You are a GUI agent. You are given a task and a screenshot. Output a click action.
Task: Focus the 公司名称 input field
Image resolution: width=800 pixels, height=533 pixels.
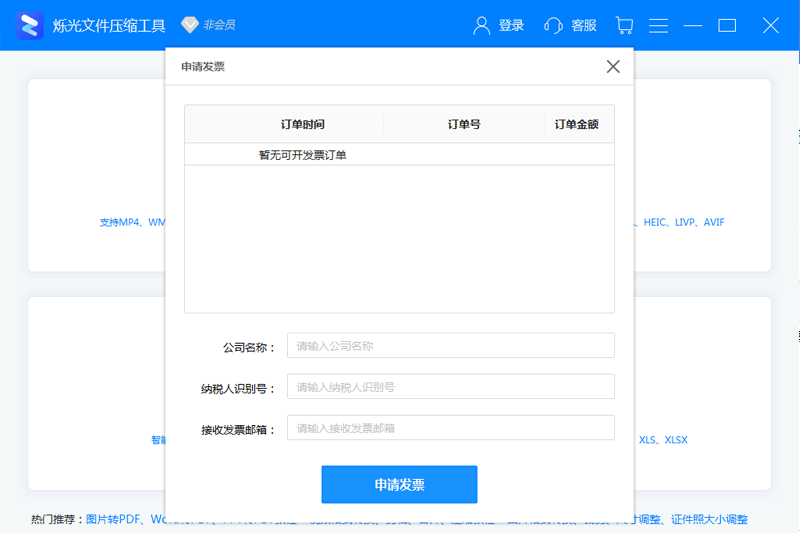point(450,346)
